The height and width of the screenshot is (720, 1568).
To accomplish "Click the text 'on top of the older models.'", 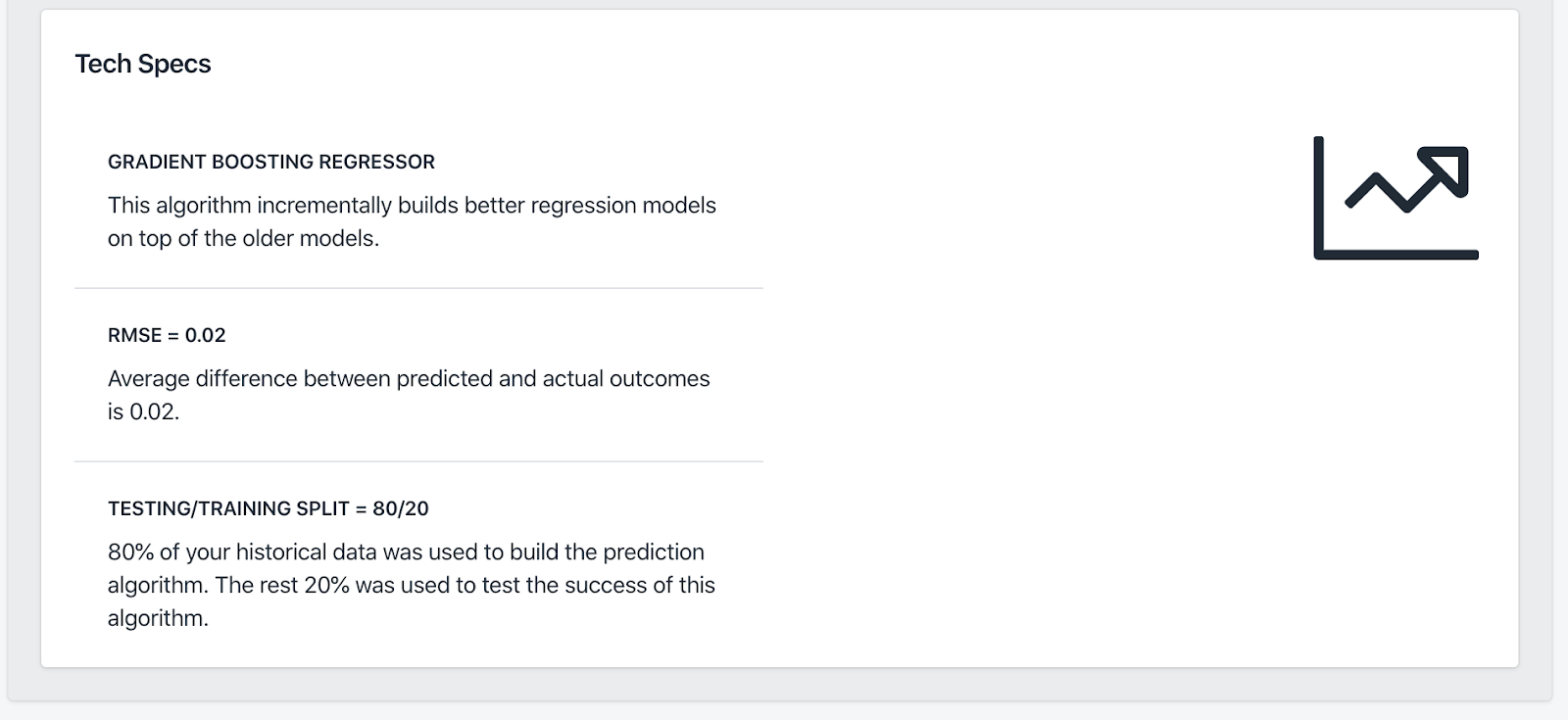I will coord(243,238).
